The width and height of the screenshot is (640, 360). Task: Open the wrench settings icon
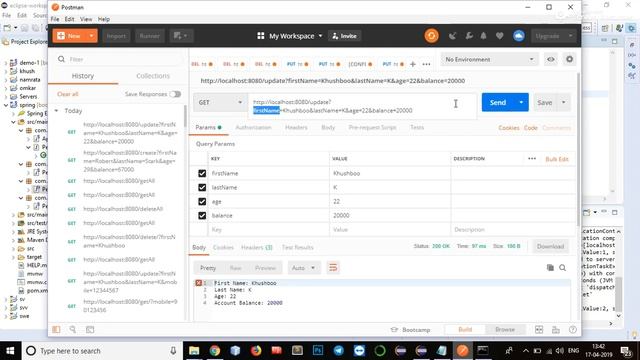[x=469, y=36]
